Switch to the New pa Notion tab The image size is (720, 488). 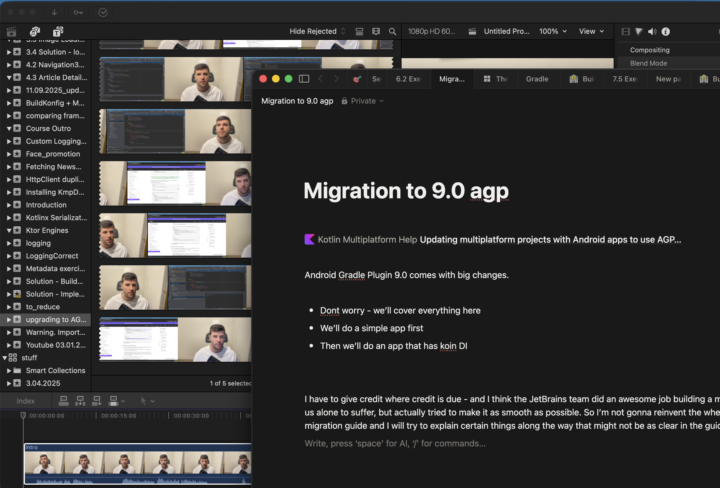pyautogui.click(x=668, y=79)
